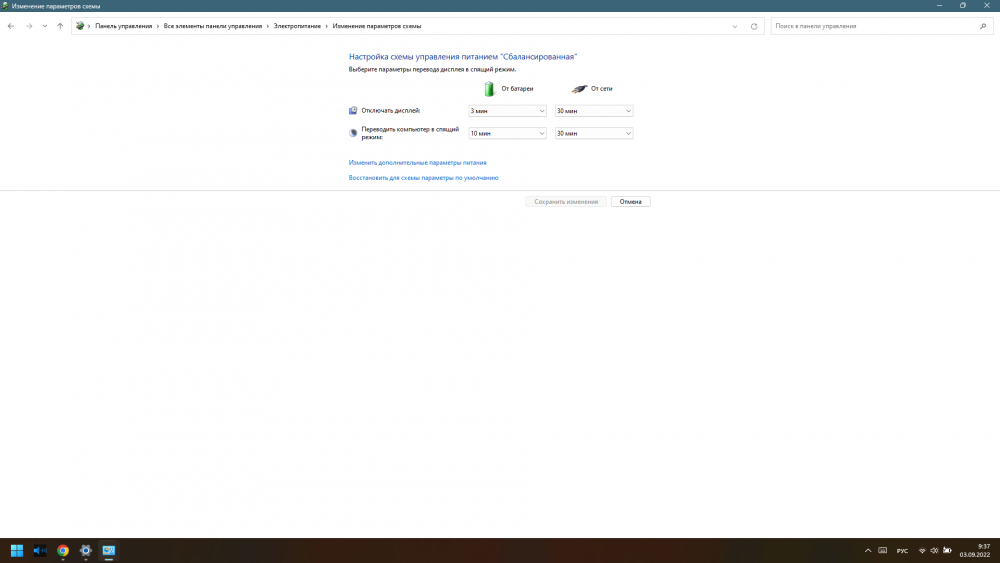Open the Settings gear app in the taskbar
This screenshot has height=563, width=1000.
point(86,550)
